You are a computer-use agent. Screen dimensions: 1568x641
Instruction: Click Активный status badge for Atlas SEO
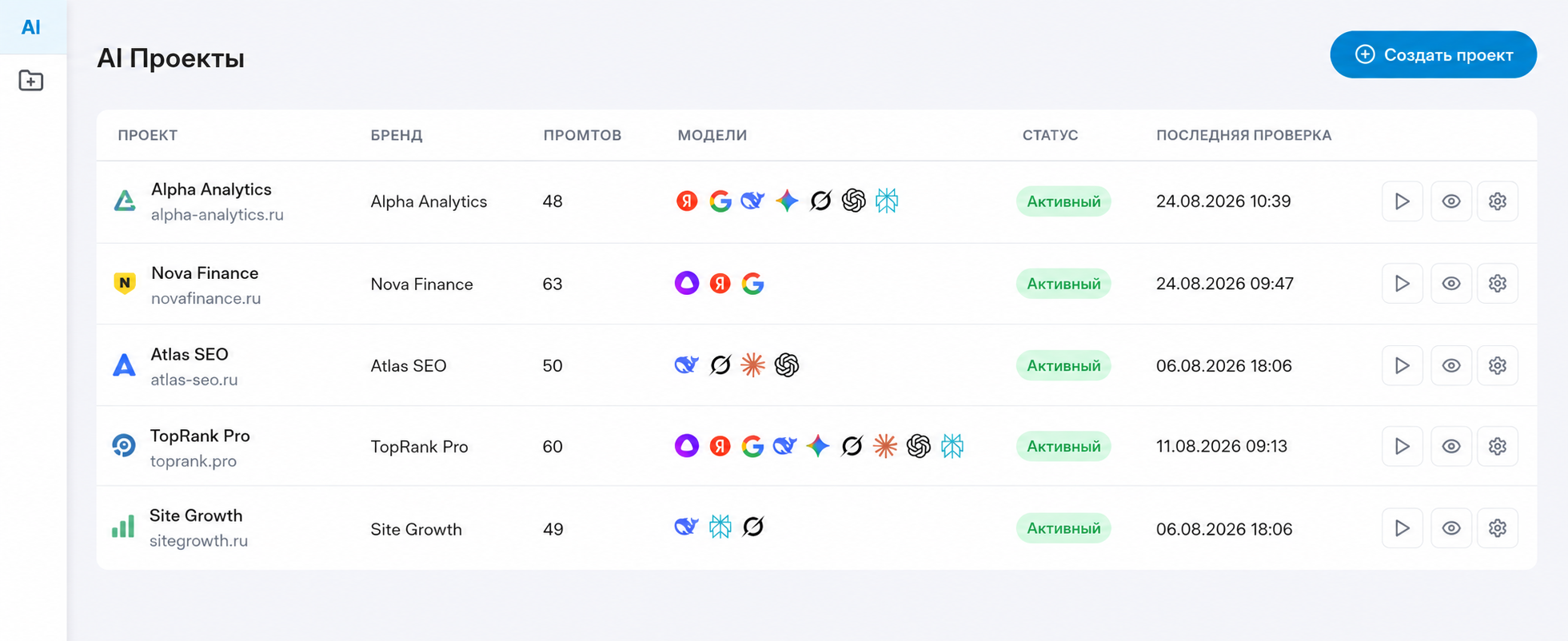pos(1063,365)
